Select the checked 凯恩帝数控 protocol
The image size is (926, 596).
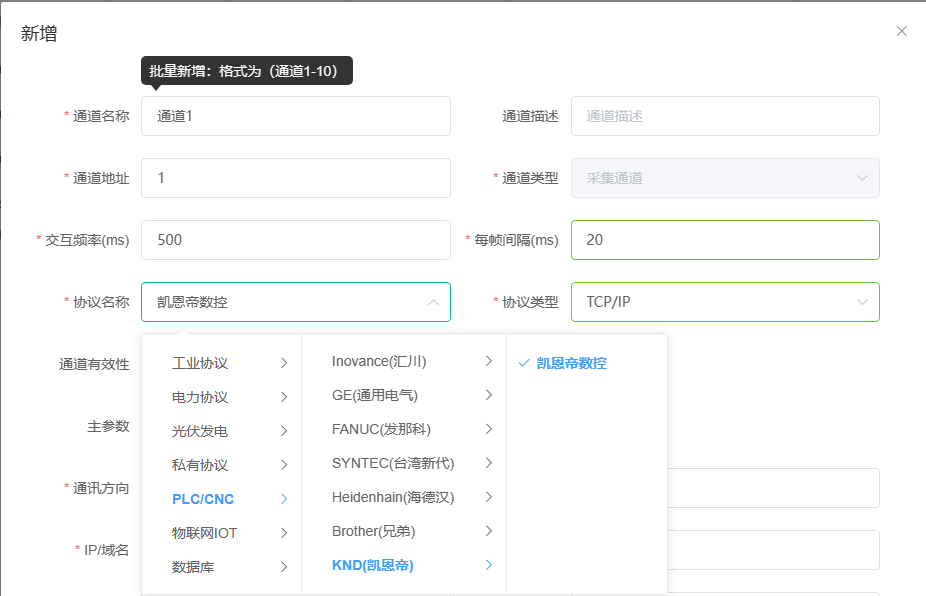587,363
